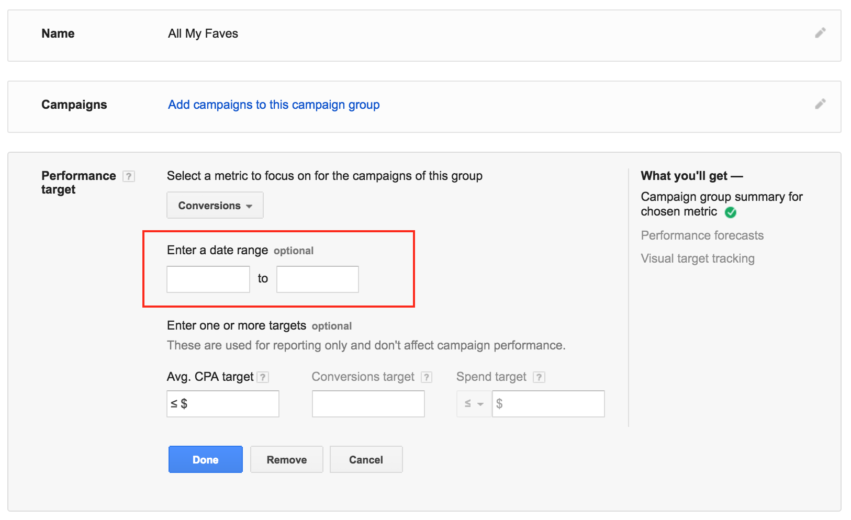Click the Performance forecasts item
The image size is (851, 520).
tap(702, 235)
